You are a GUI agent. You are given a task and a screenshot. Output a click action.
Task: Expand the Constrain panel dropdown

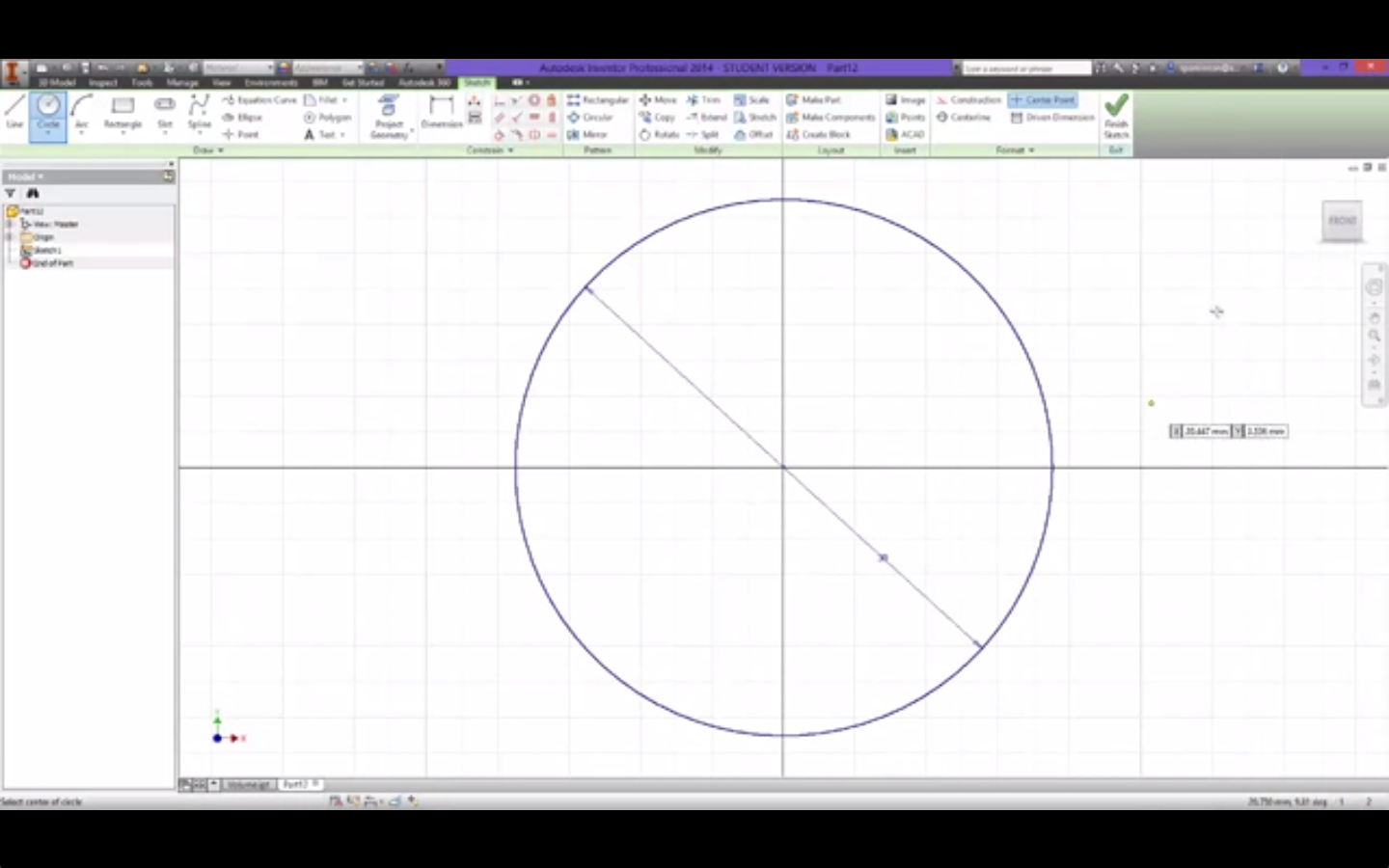click(490, 150)
